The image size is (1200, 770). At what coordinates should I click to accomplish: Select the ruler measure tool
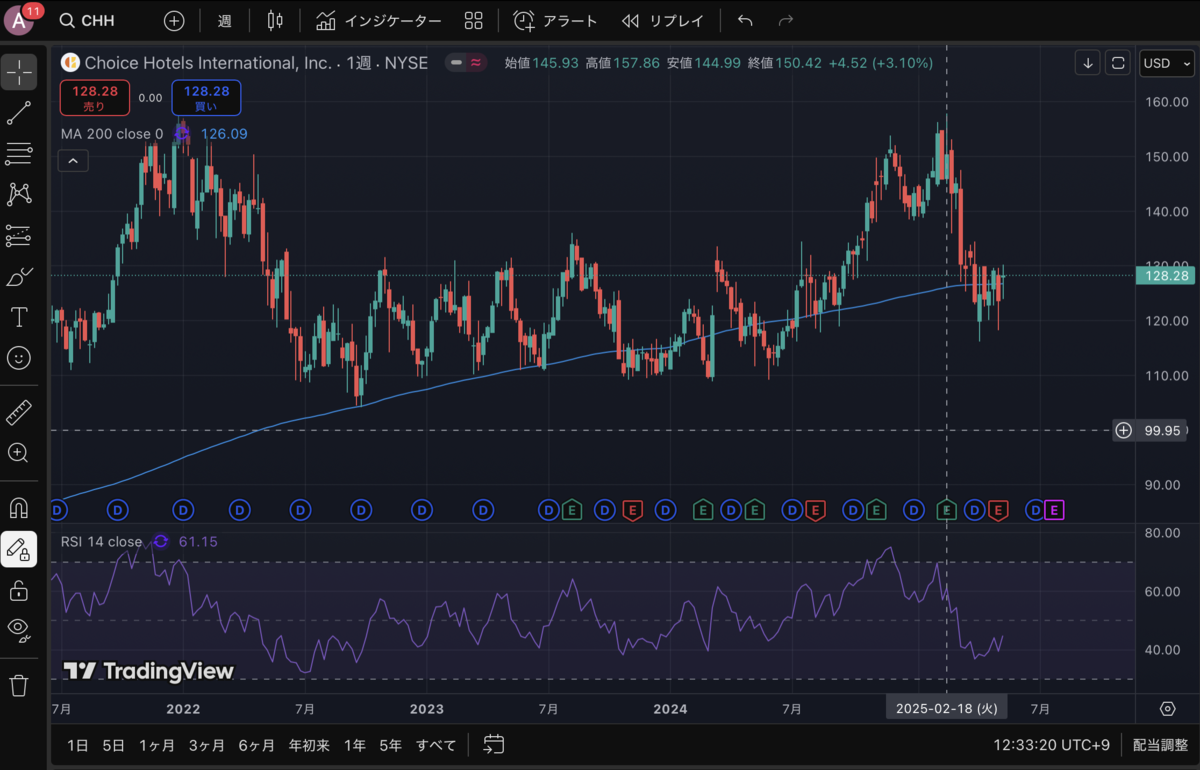pos(19,411)
